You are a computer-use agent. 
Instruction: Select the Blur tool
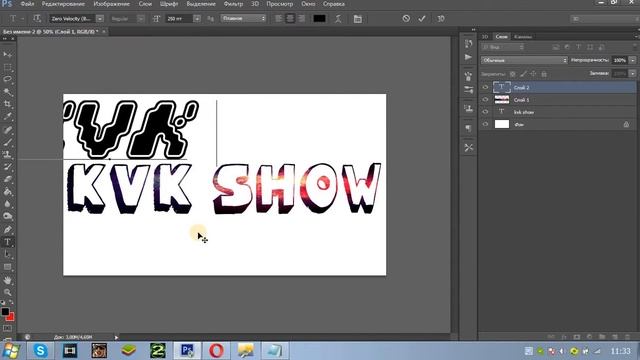[7, 204]
